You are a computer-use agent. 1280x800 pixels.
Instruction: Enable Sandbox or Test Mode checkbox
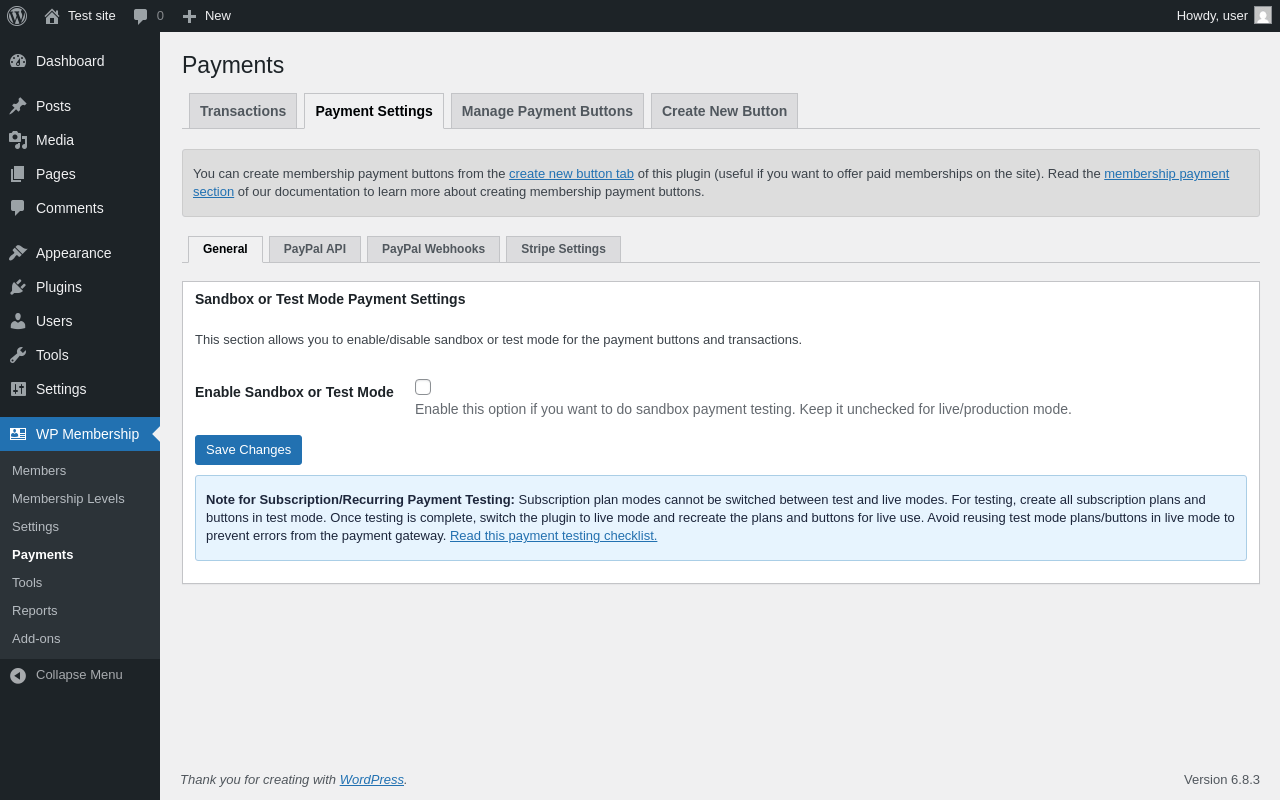point(423,387)
